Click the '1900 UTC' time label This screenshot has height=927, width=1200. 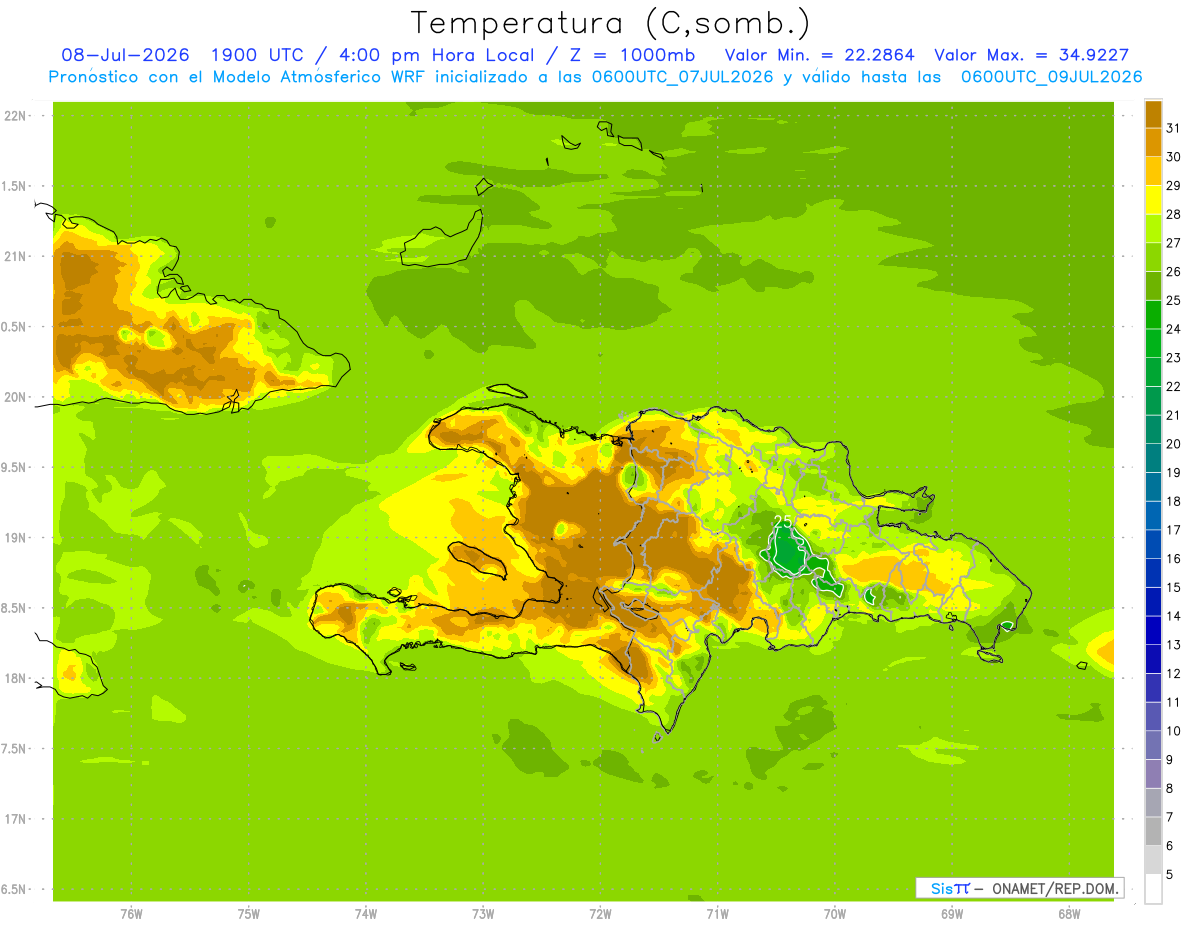tap(260, 55)
